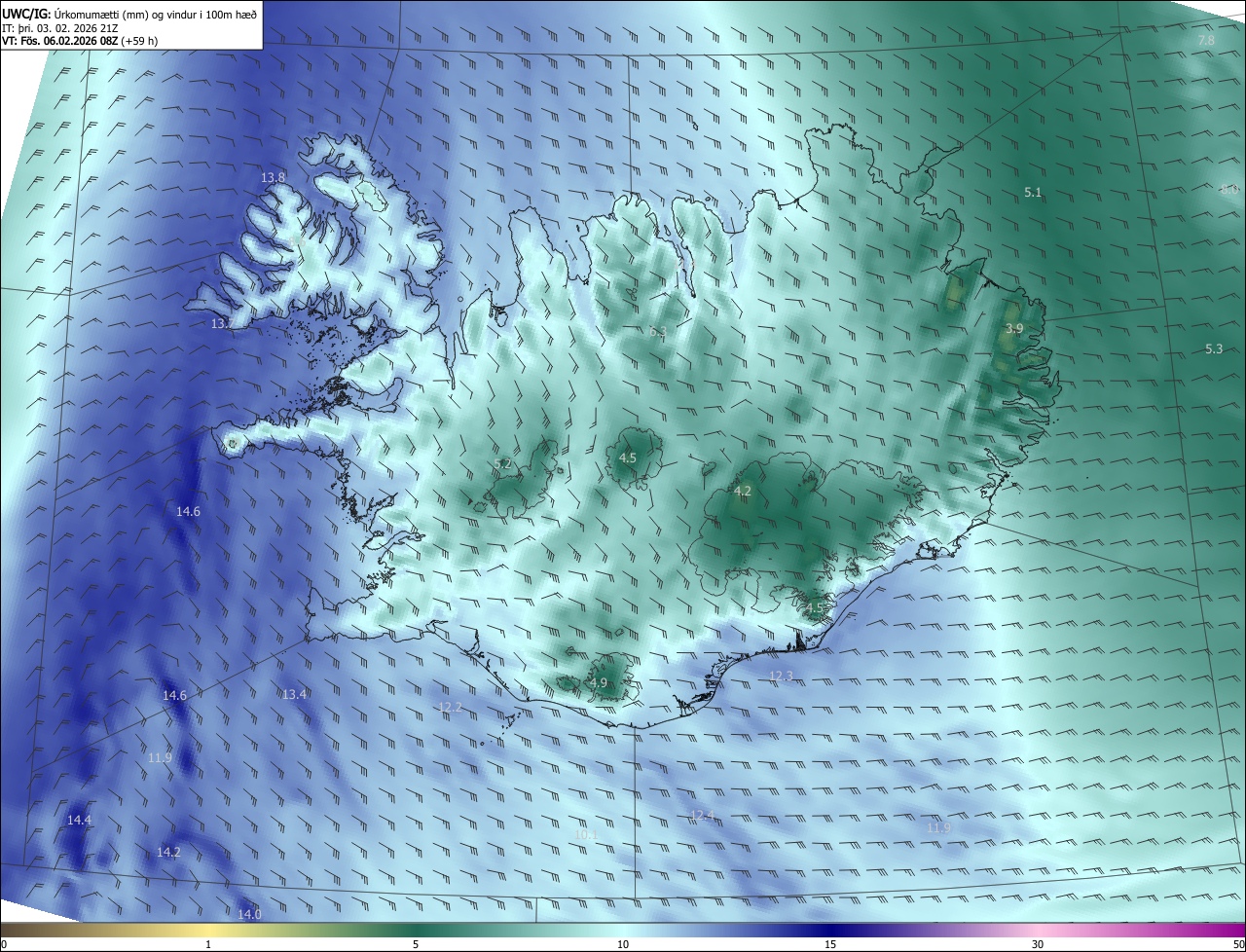Click the 12.4 value label
The image size is (1246, 952).
coord(703,814)
